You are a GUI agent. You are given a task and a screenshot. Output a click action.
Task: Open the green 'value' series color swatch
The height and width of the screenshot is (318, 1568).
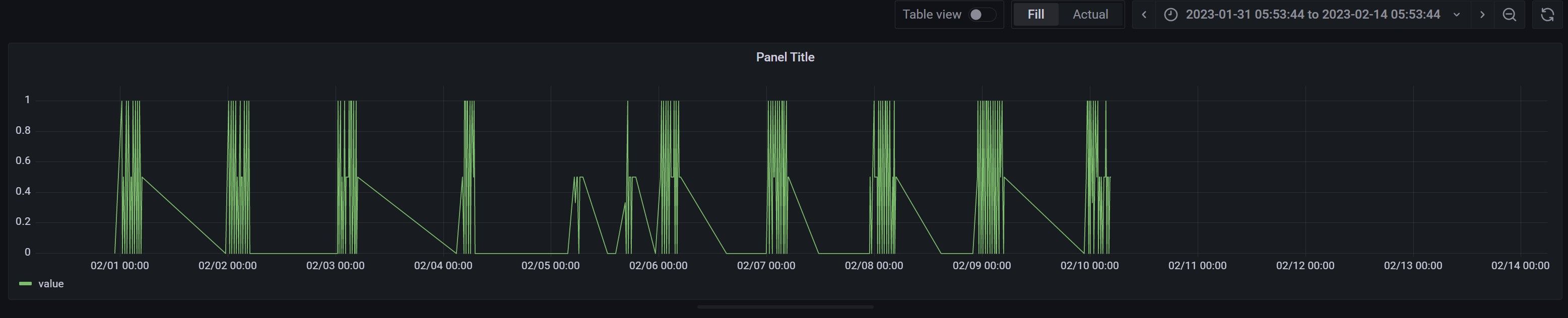click(26, 284)
